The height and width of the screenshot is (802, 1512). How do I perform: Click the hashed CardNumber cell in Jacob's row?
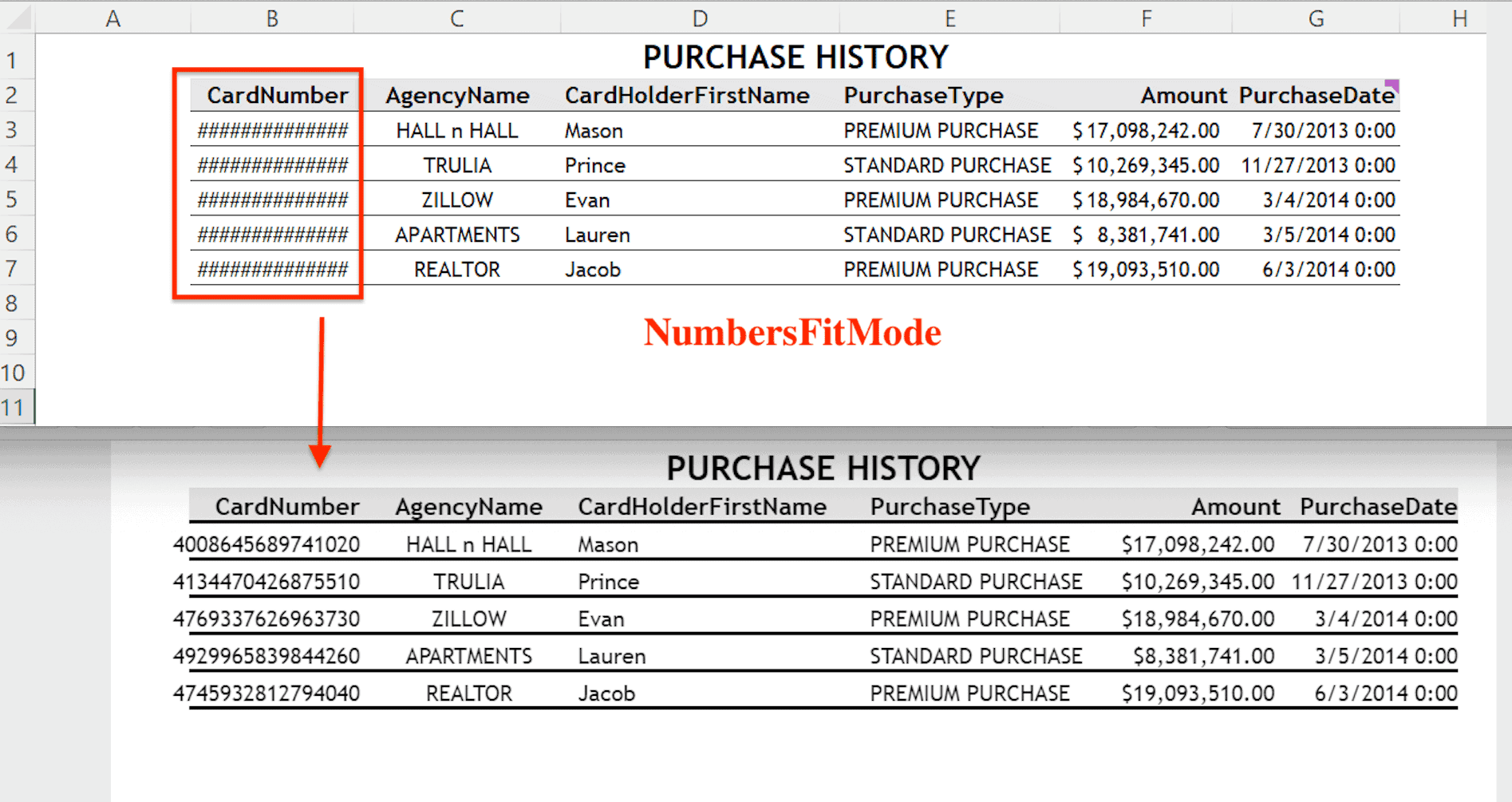(x=273, y=269)
